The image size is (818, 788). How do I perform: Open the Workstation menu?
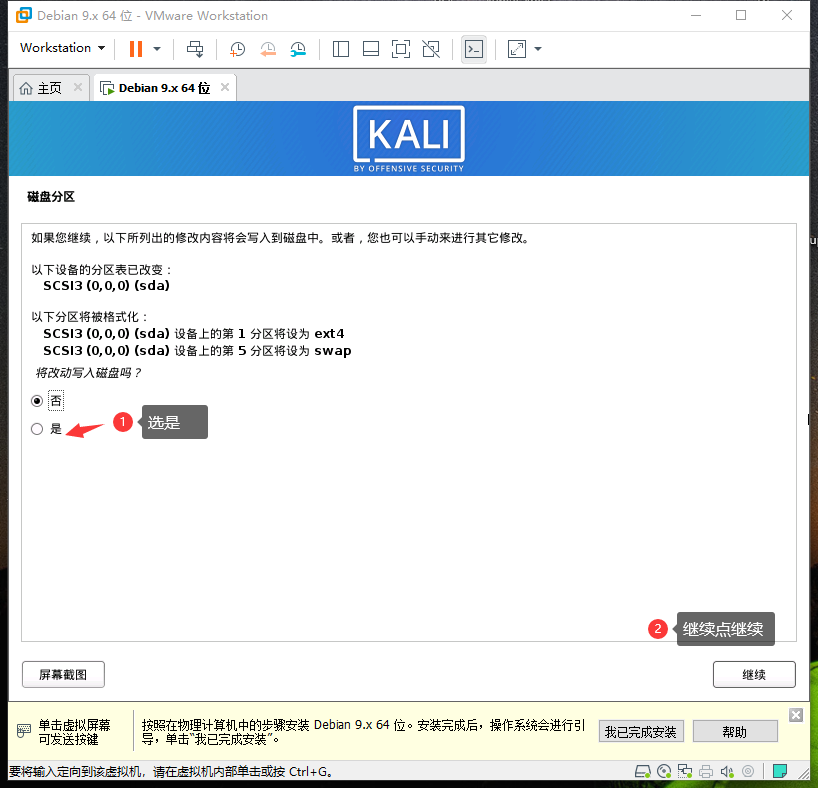(63, 47)
